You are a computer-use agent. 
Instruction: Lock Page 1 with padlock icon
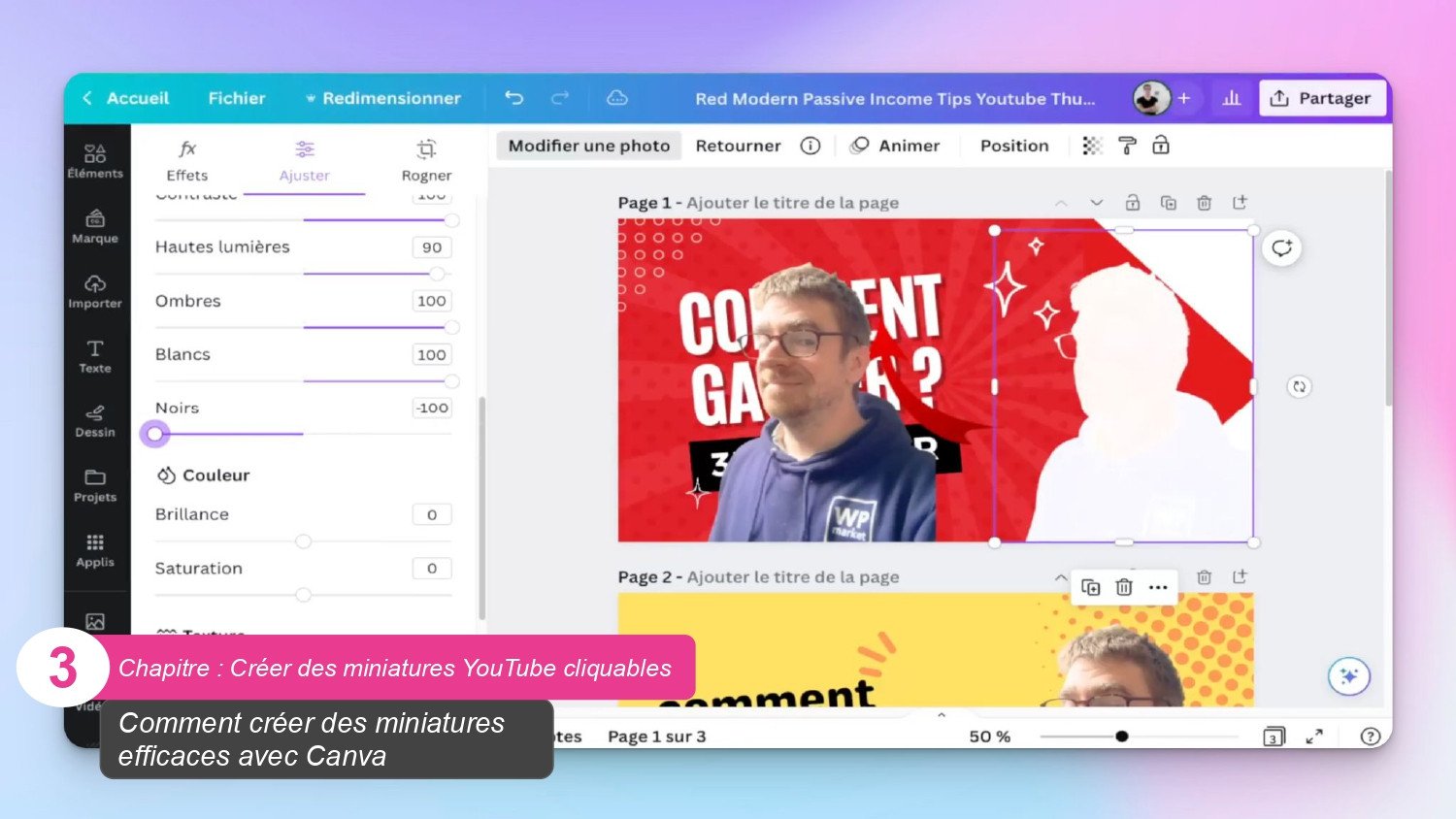click(x=1133, y=203)
